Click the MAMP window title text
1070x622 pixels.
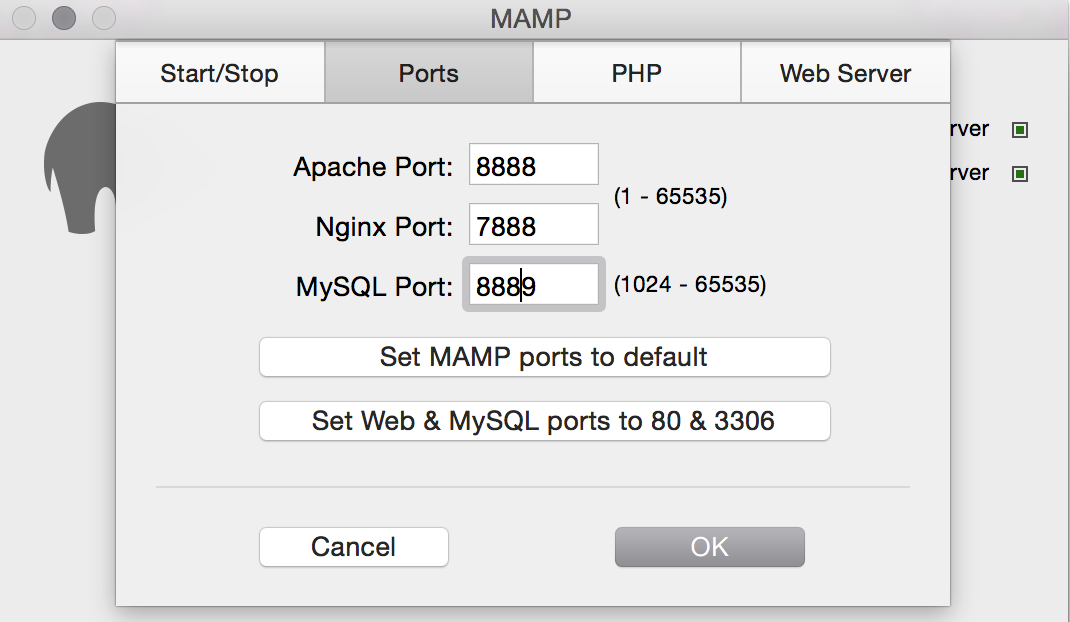tap(530, 18)
